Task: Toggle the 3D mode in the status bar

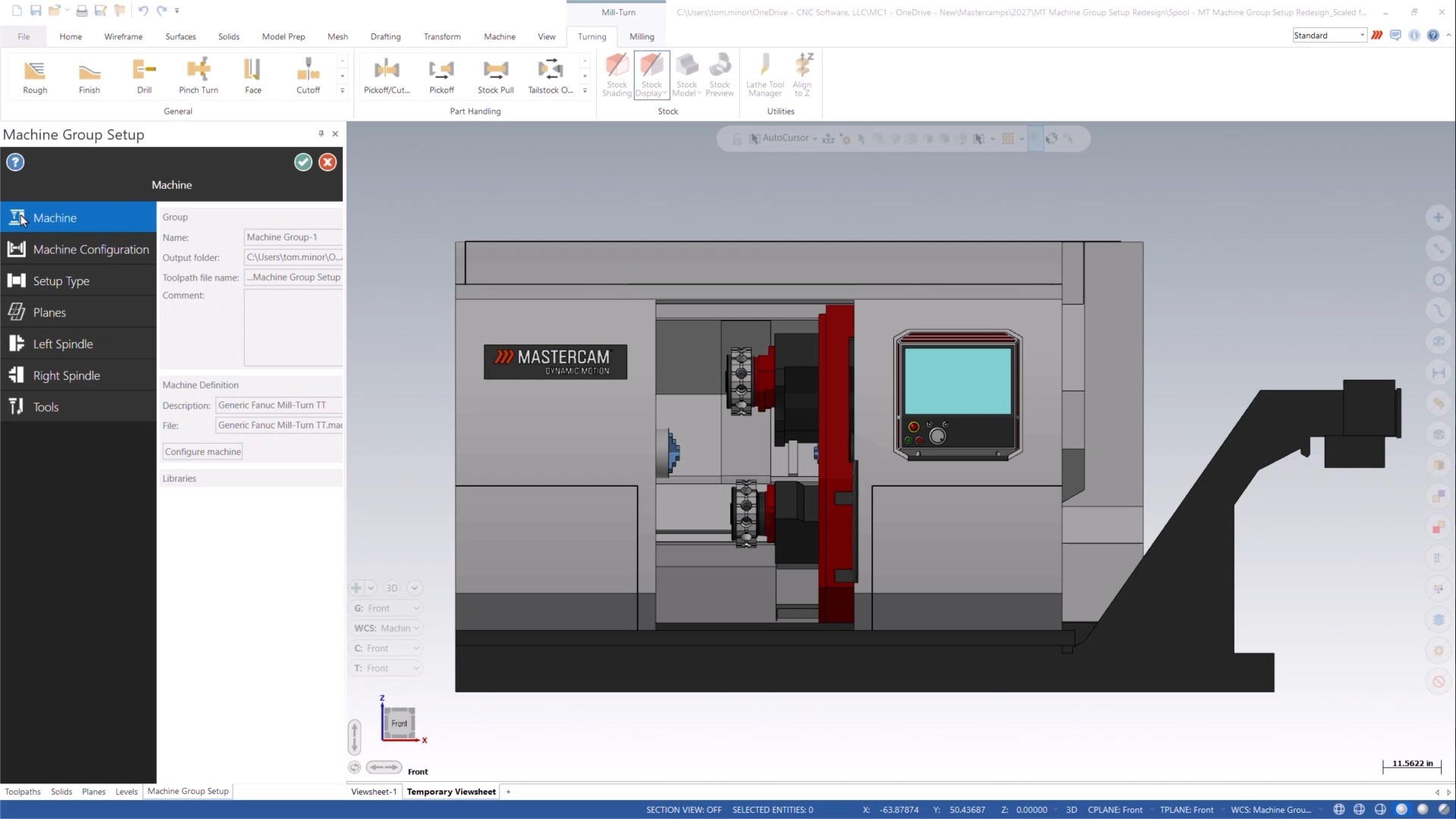Action: 1072,810
